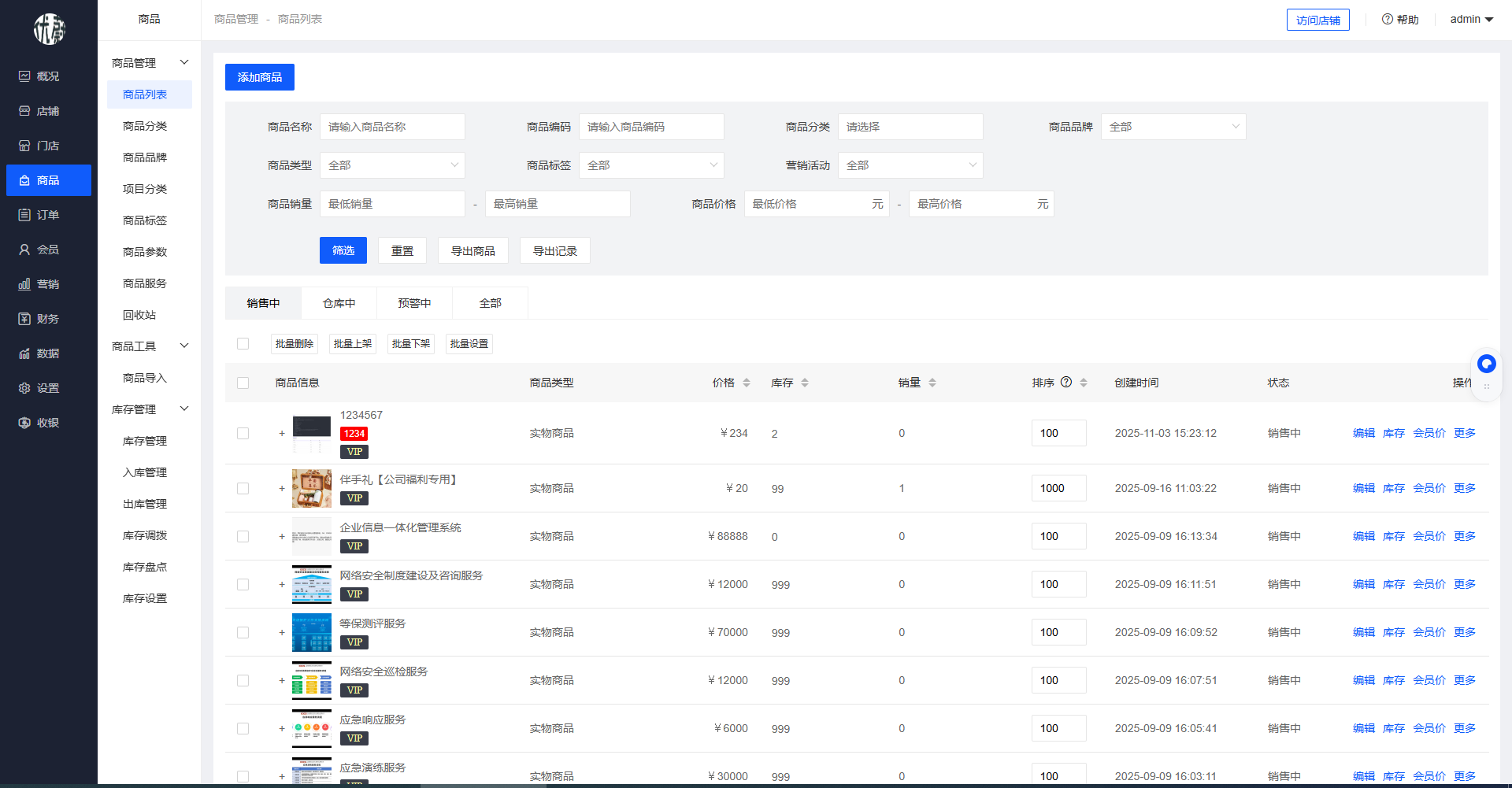Open the 会员 member icon in sidebar
The height and width of the screenshot is (788, 1512).
click(24, 250)
